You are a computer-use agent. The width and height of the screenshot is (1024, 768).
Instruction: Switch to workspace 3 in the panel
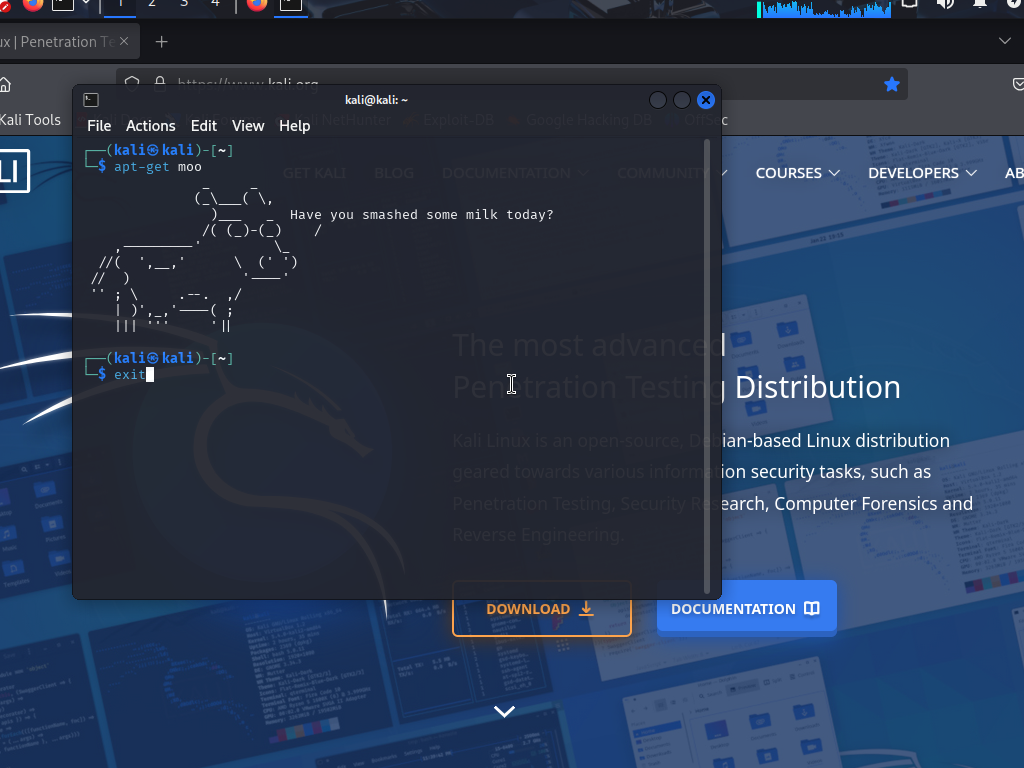184,4
